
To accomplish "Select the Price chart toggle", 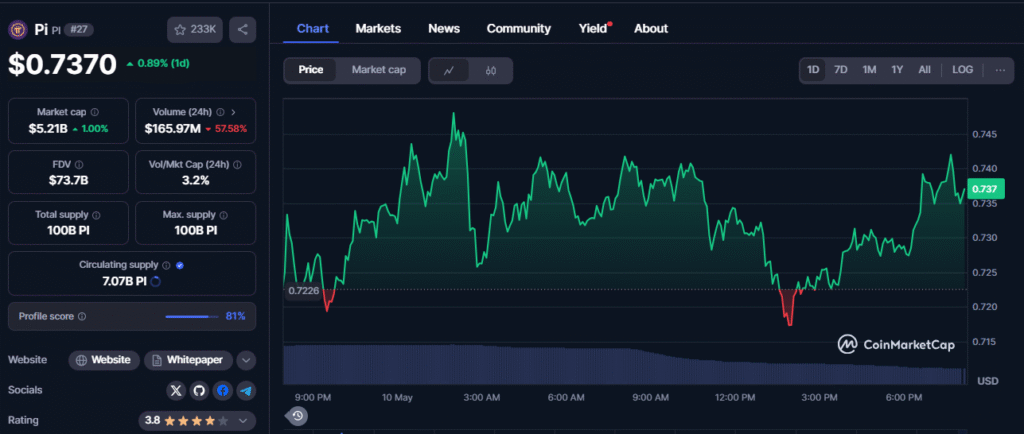I will pos(311,70).
